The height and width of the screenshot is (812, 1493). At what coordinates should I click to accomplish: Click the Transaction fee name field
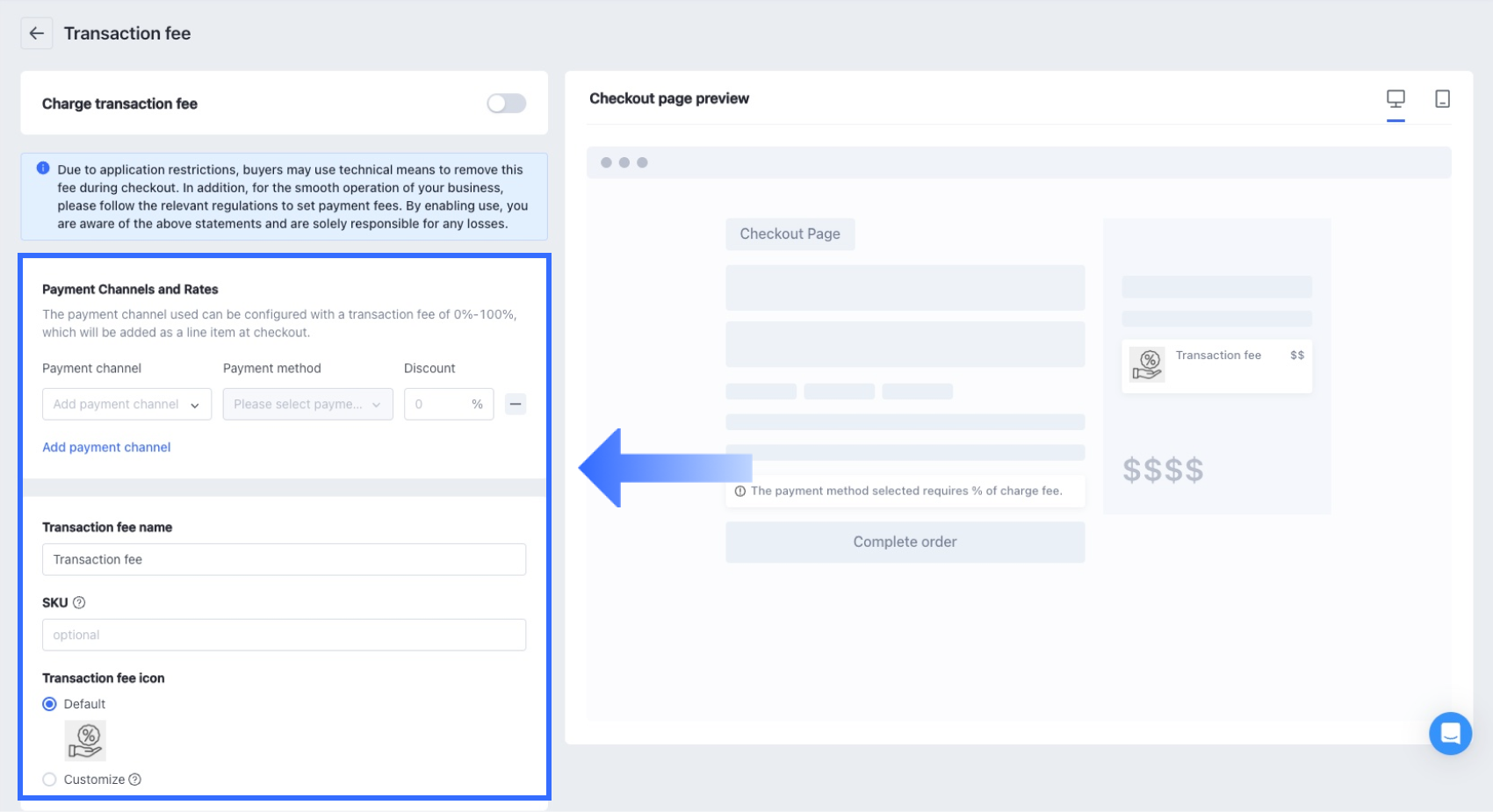pyautogui.click(x=284, y=559)
